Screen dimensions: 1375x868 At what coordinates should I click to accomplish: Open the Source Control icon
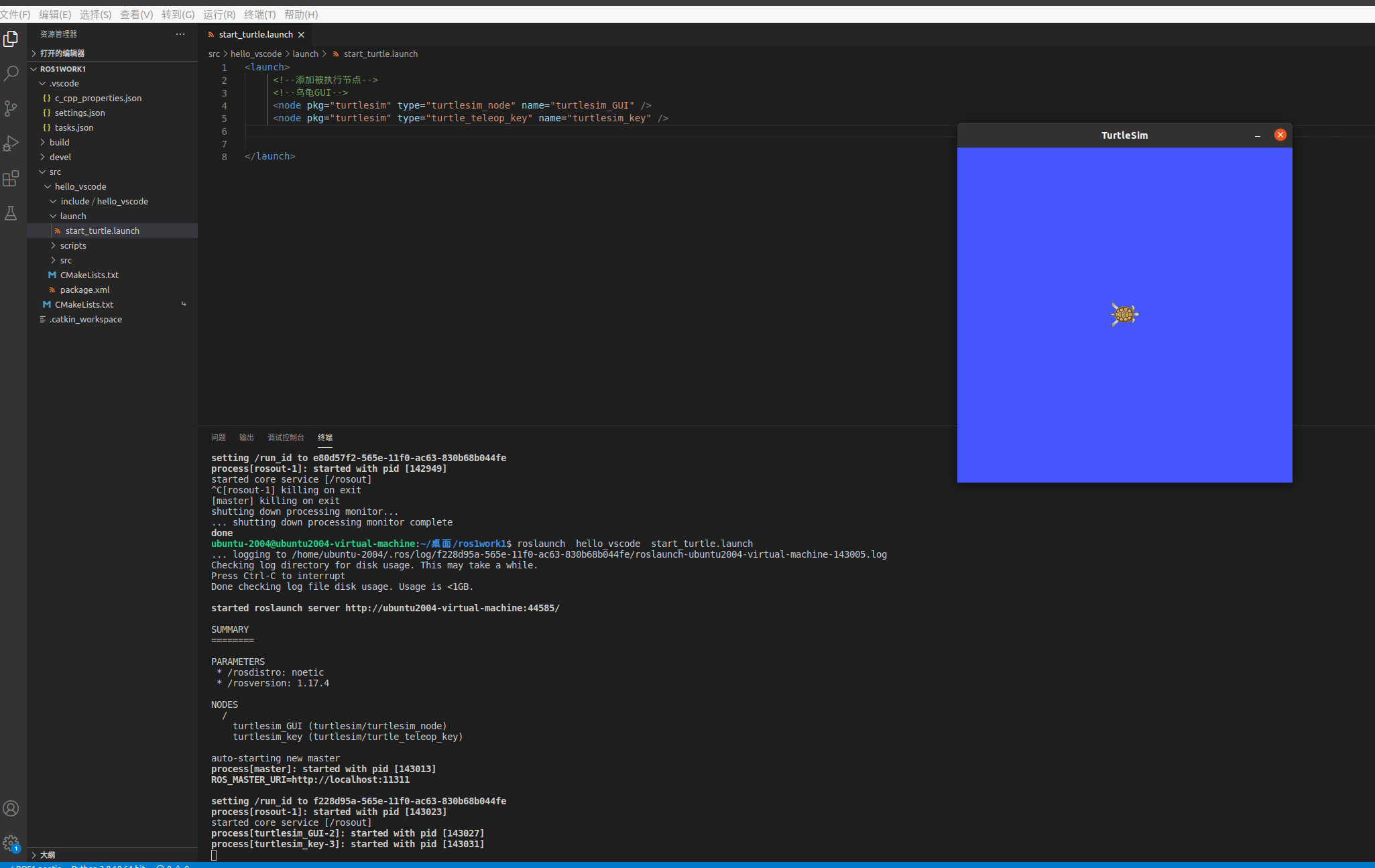tap(11, 109)
